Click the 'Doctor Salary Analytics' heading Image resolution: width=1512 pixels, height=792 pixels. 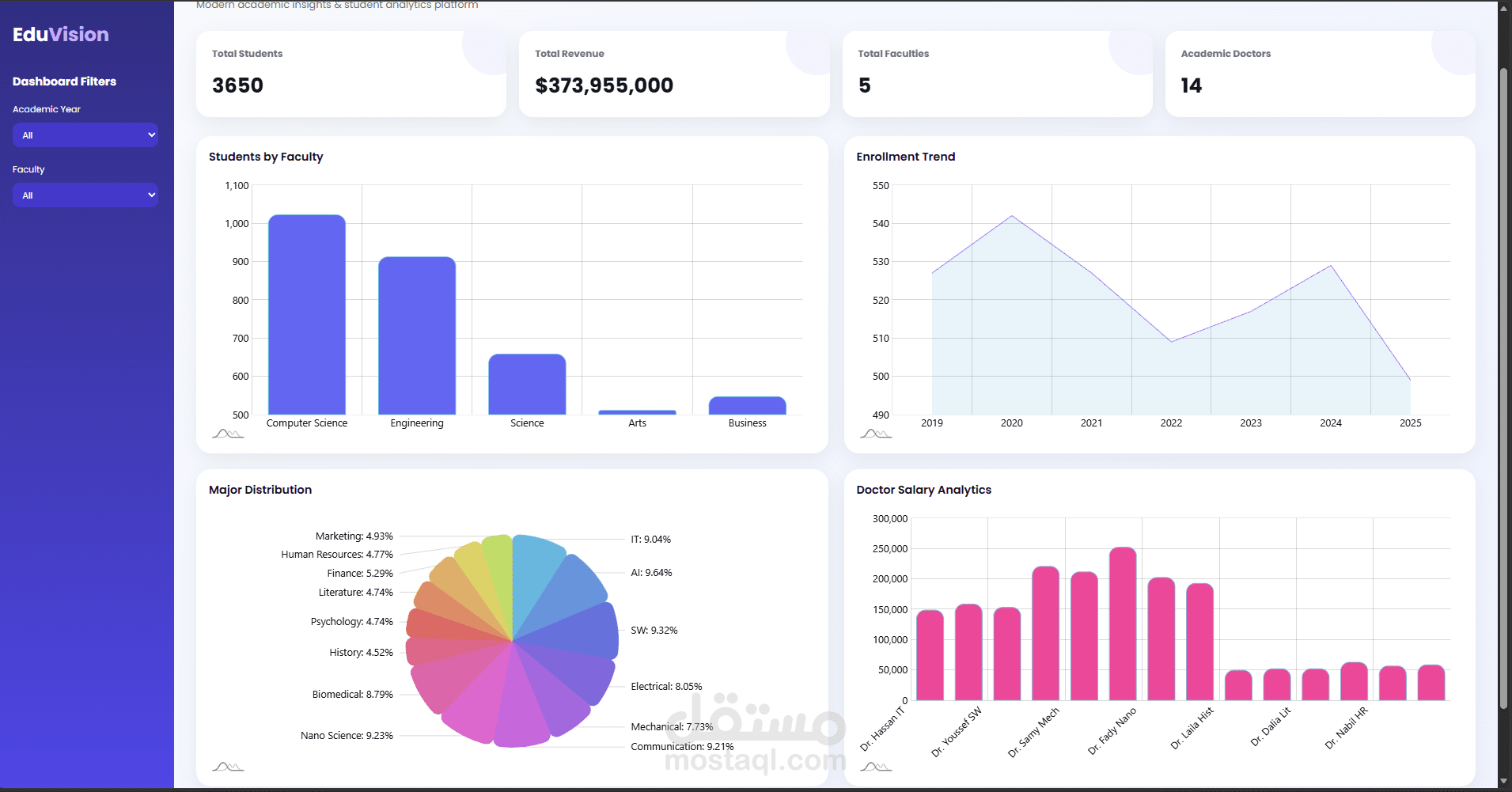pos(923,490)
